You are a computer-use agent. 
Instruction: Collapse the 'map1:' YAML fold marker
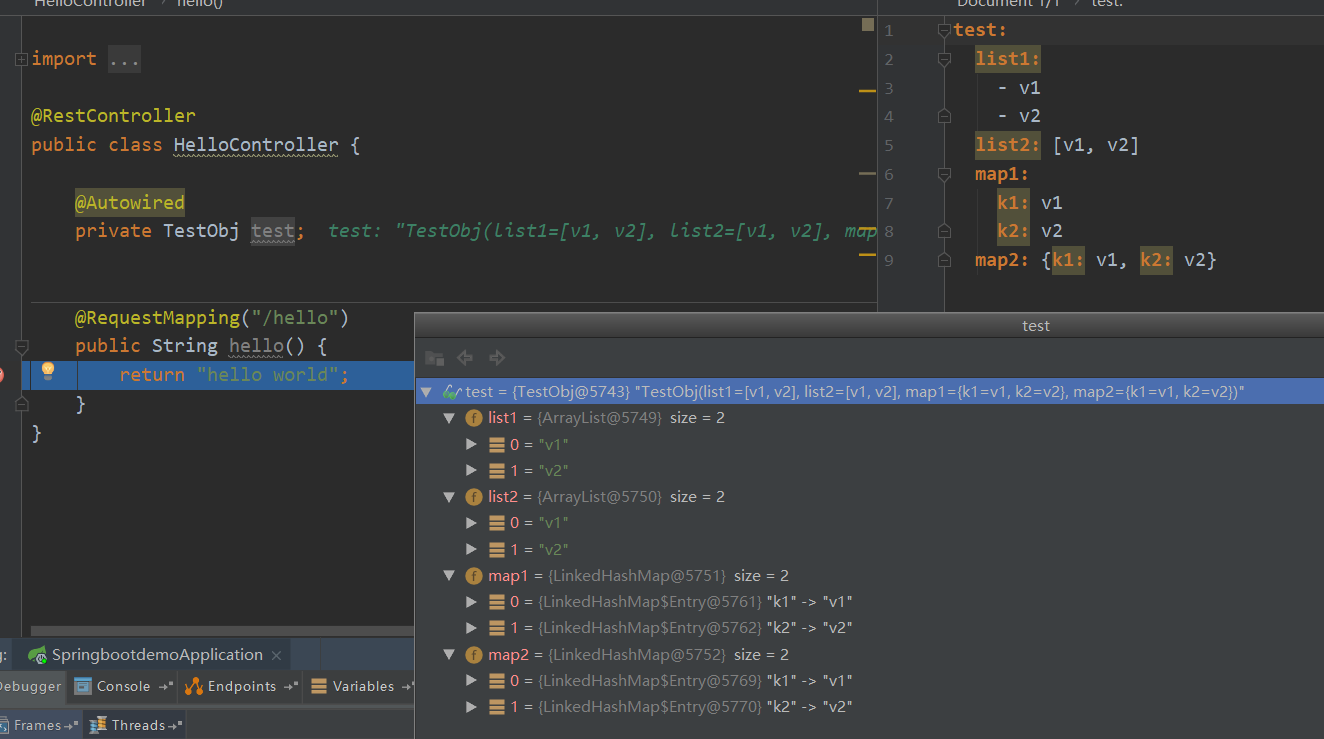click(943, 175)
